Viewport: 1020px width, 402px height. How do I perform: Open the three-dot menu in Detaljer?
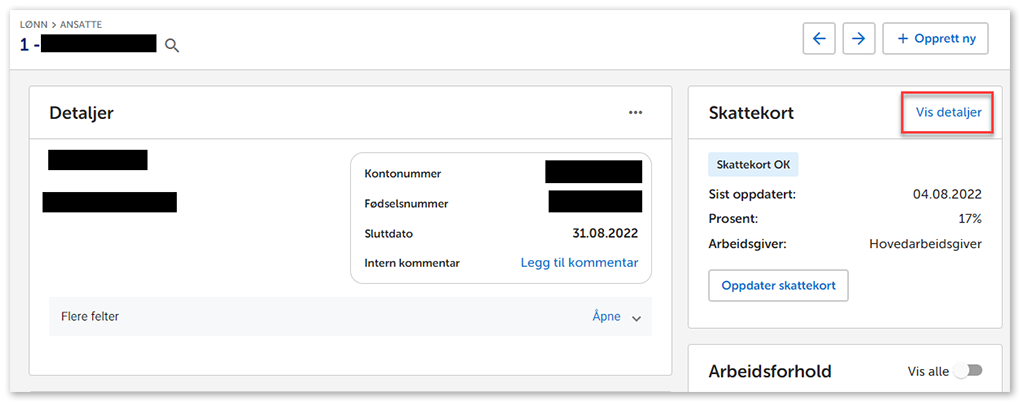click(635, 113)
